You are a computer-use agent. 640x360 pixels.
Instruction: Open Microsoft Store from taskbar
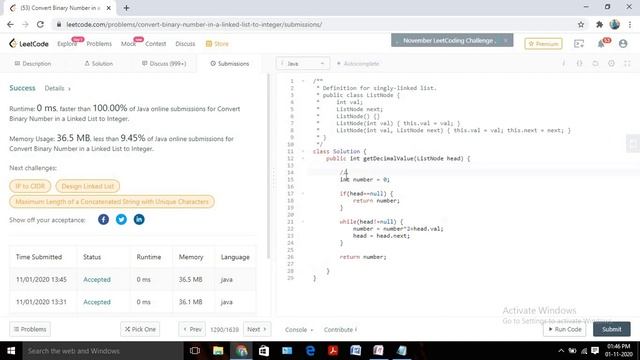coord(264,351)
